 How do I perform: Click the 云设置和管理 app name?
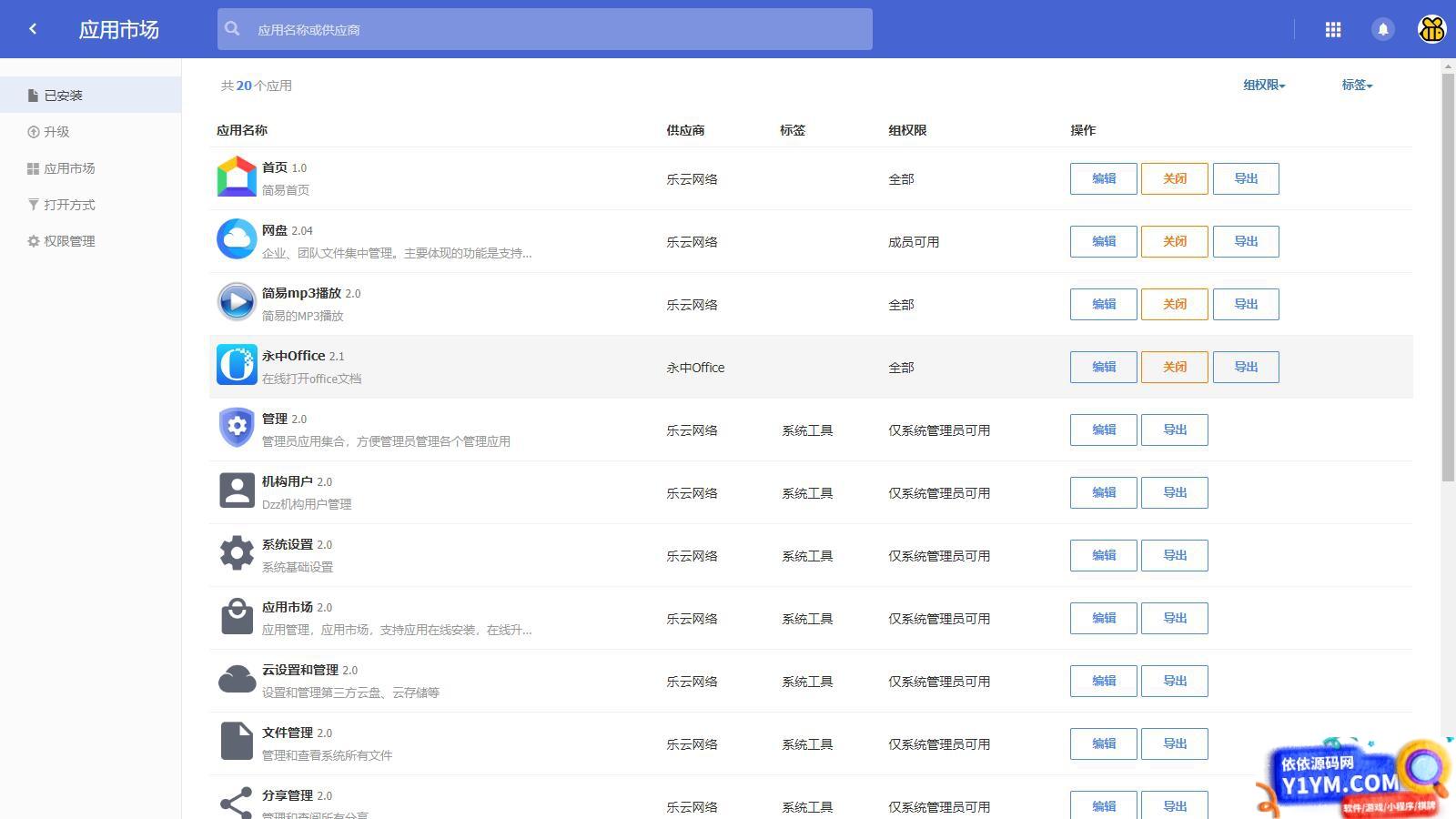coord(300,670)
